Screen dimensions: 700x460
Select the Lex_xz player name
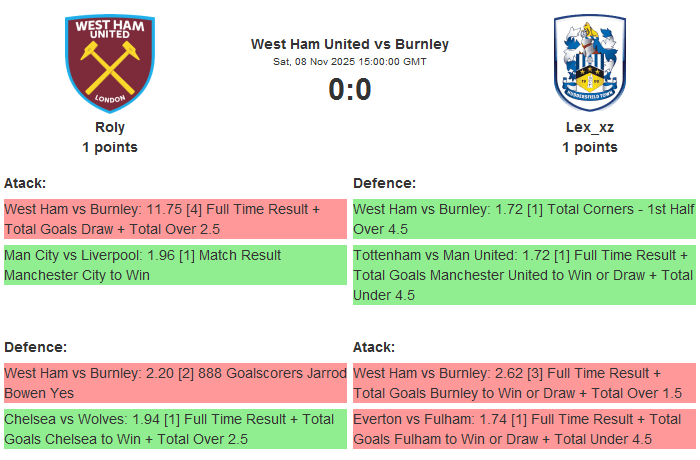click(x=589, y=127)
